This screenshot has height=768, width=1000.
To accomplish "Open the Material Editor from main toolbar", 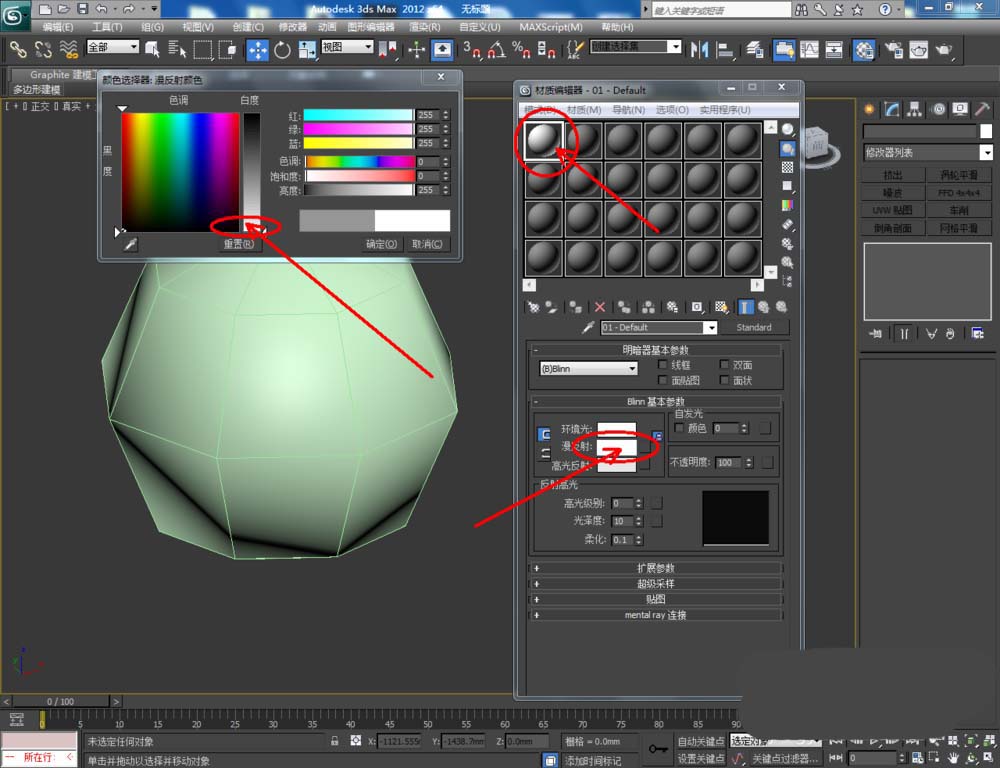I will coord(862,50).
